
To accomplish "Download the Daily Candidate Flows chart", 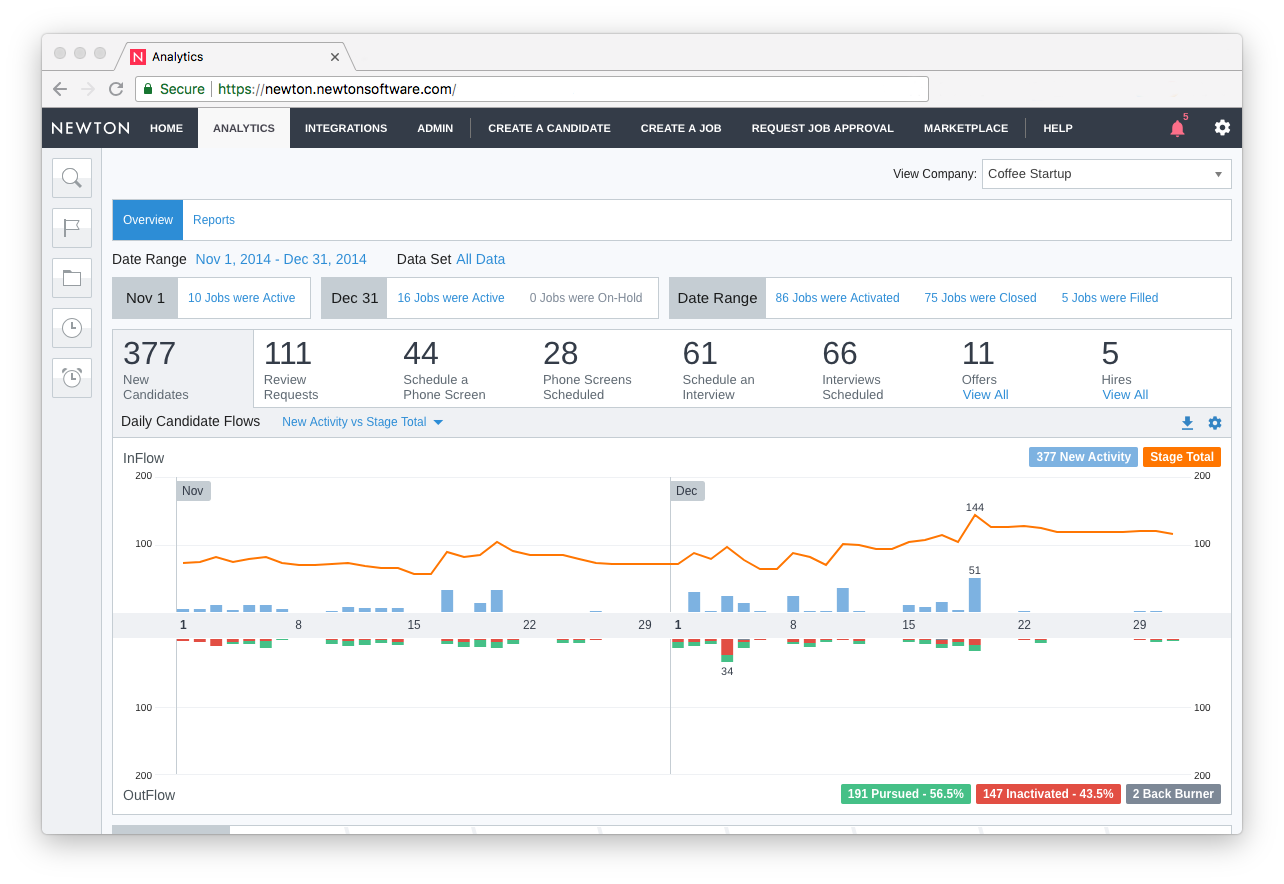I will coord(1187,423).
